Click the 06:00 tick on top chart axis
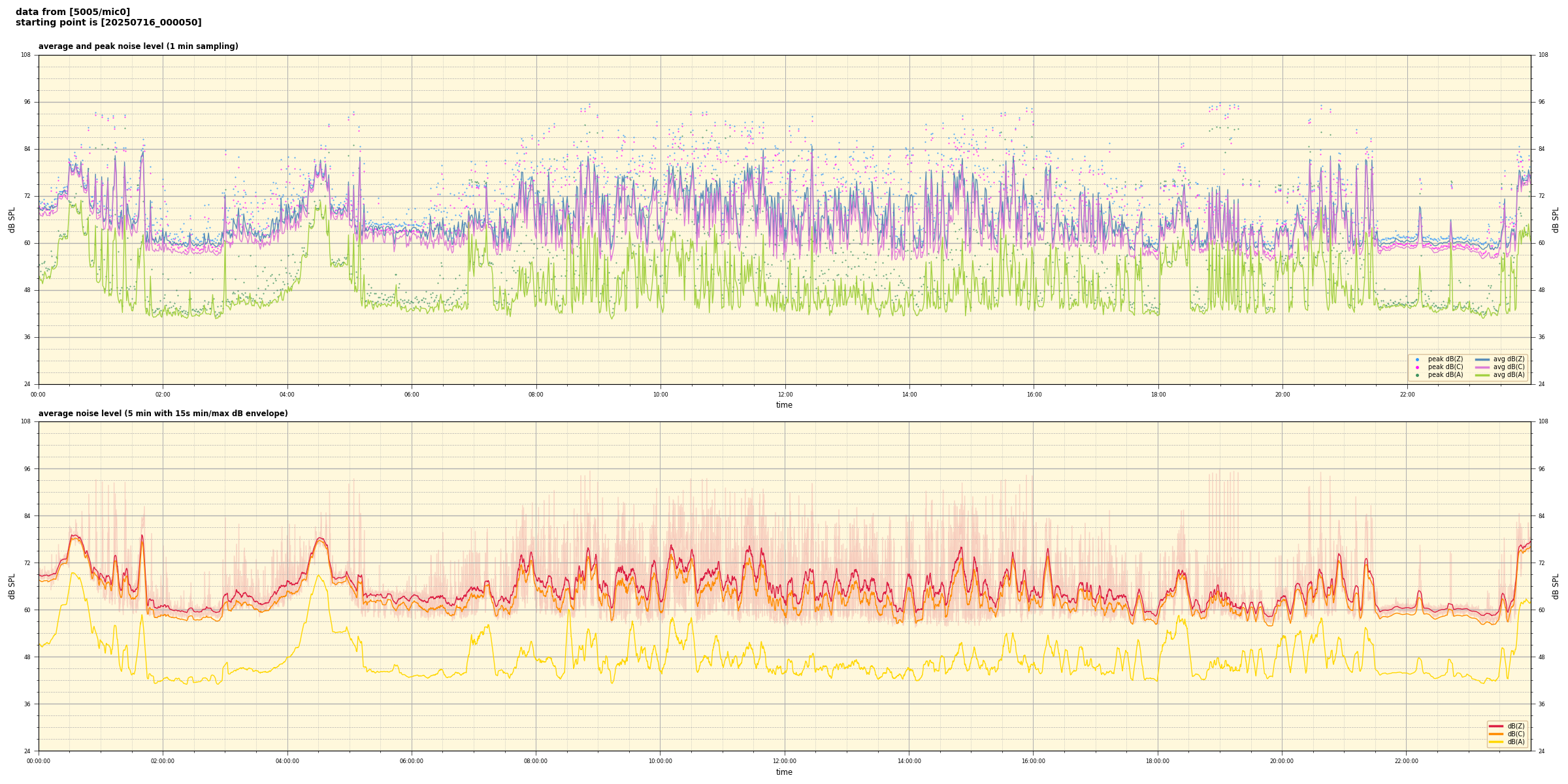 (412, 395)
